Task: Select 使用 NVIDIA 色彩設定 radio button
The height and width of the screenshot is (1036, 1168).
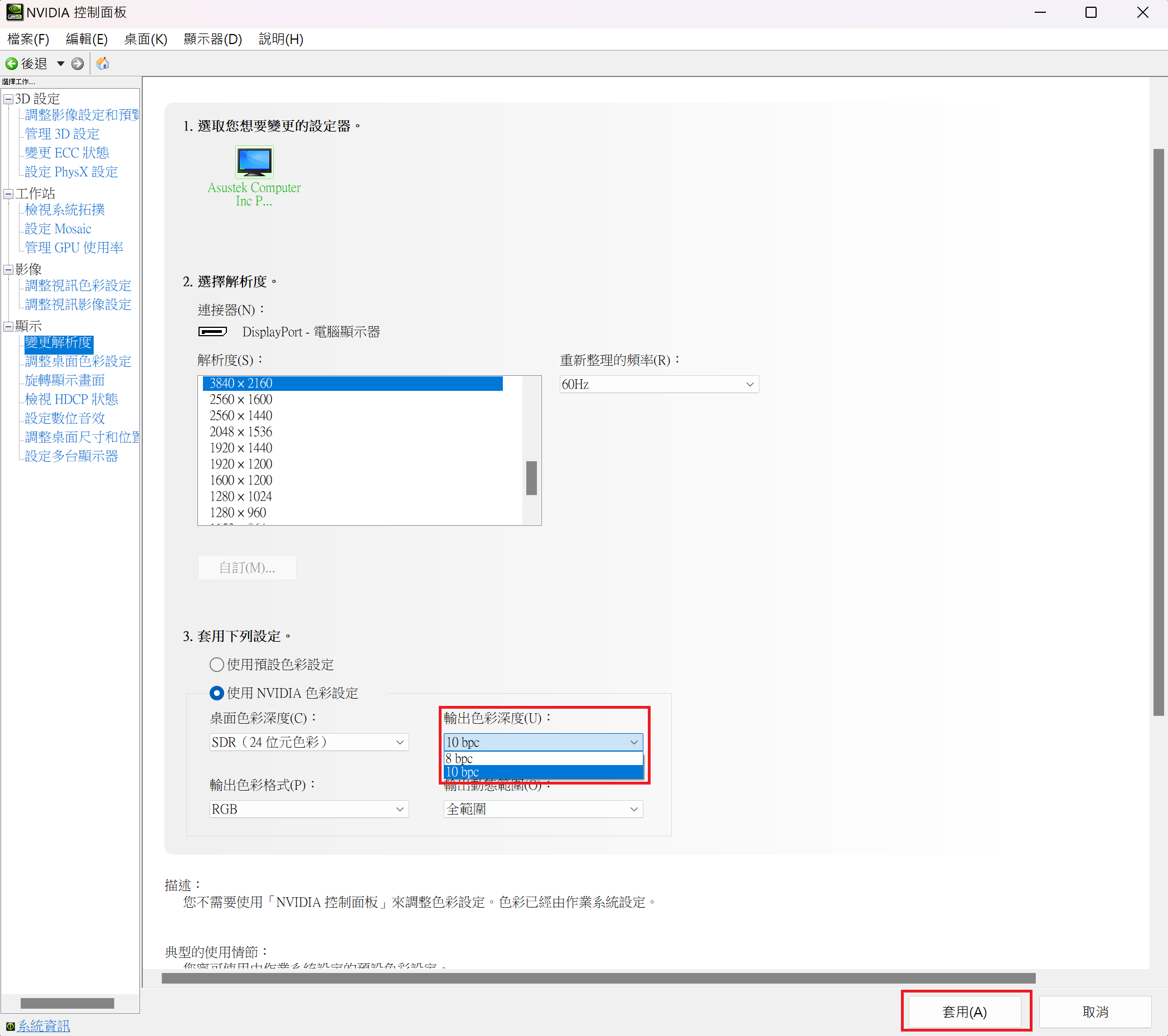Action: [x=216, y=693]
